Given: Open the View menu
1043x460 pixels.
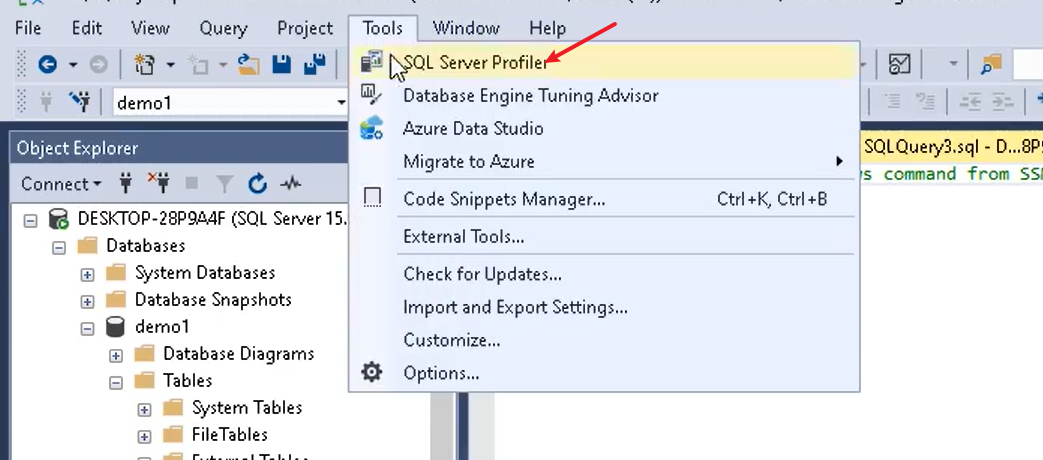Looking at the screenshot, I should coord(150,29).
